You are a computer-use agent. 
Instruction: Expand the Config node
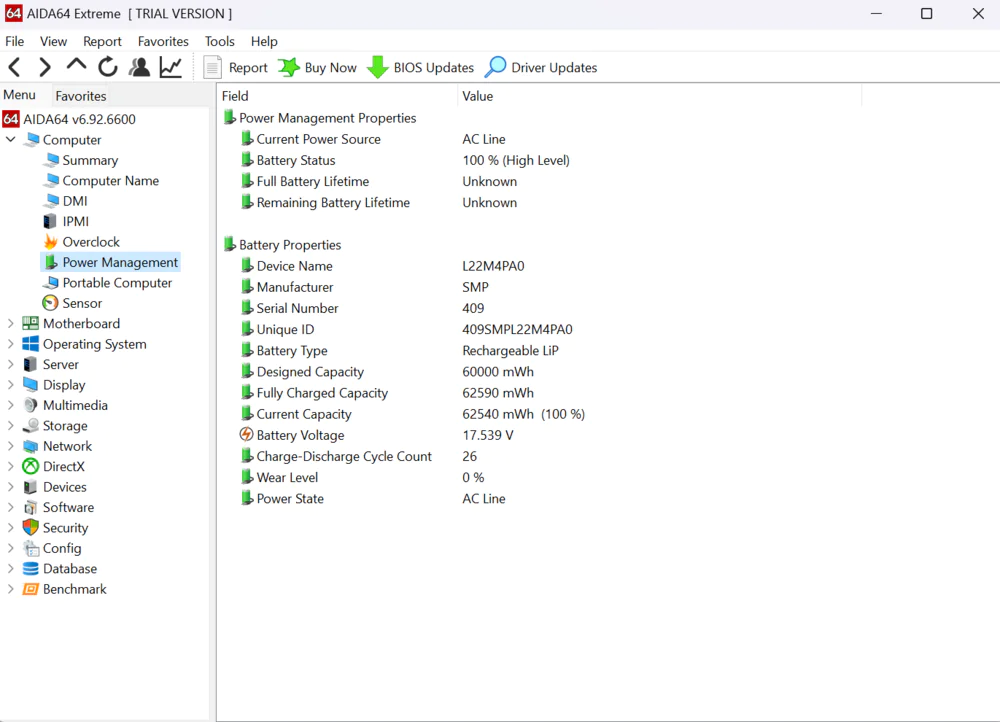pyautogui.click(x=11, y=548)
